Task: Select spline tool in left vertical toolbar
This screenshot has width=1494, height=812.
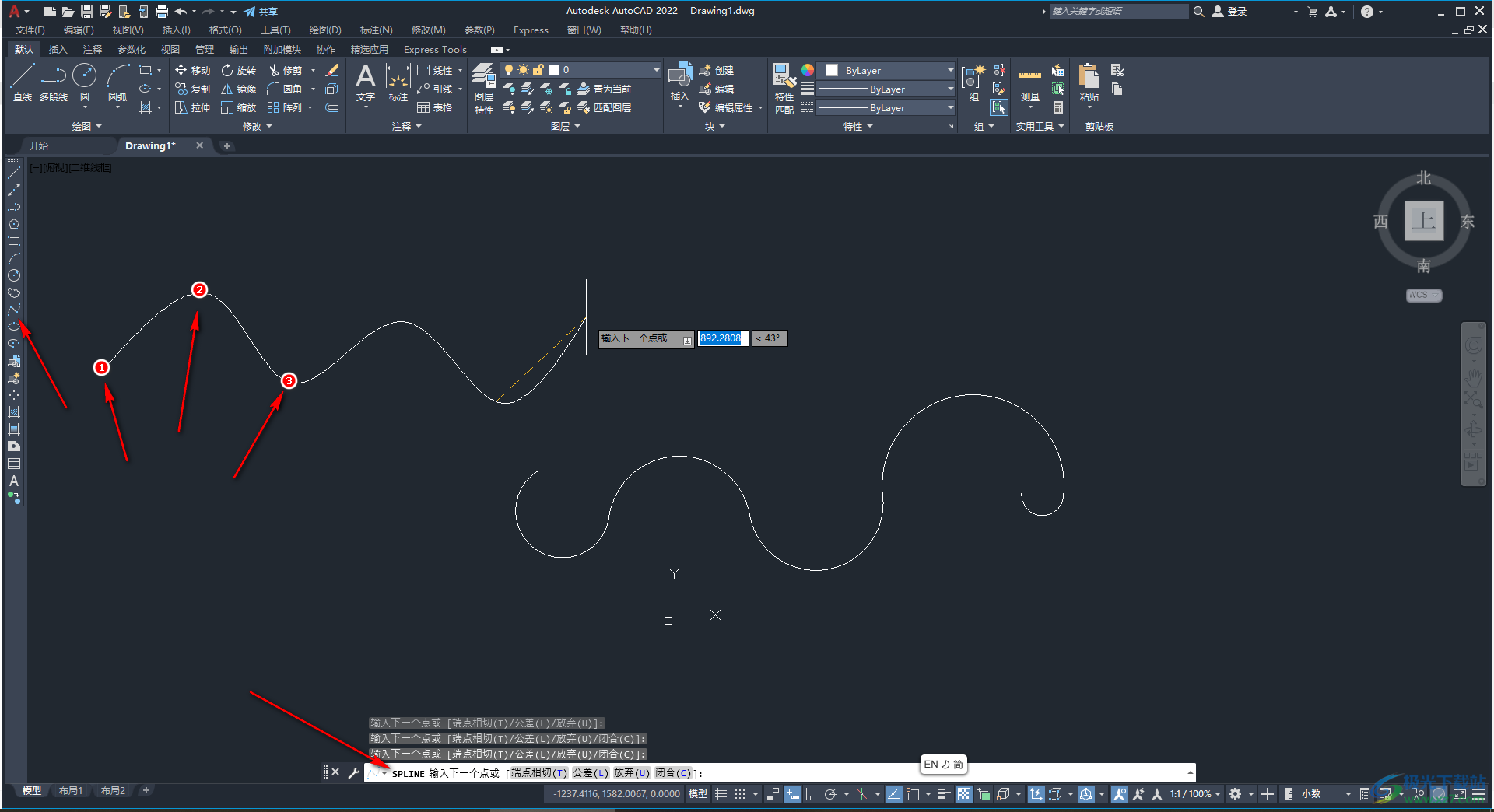Action: [14, 310]
